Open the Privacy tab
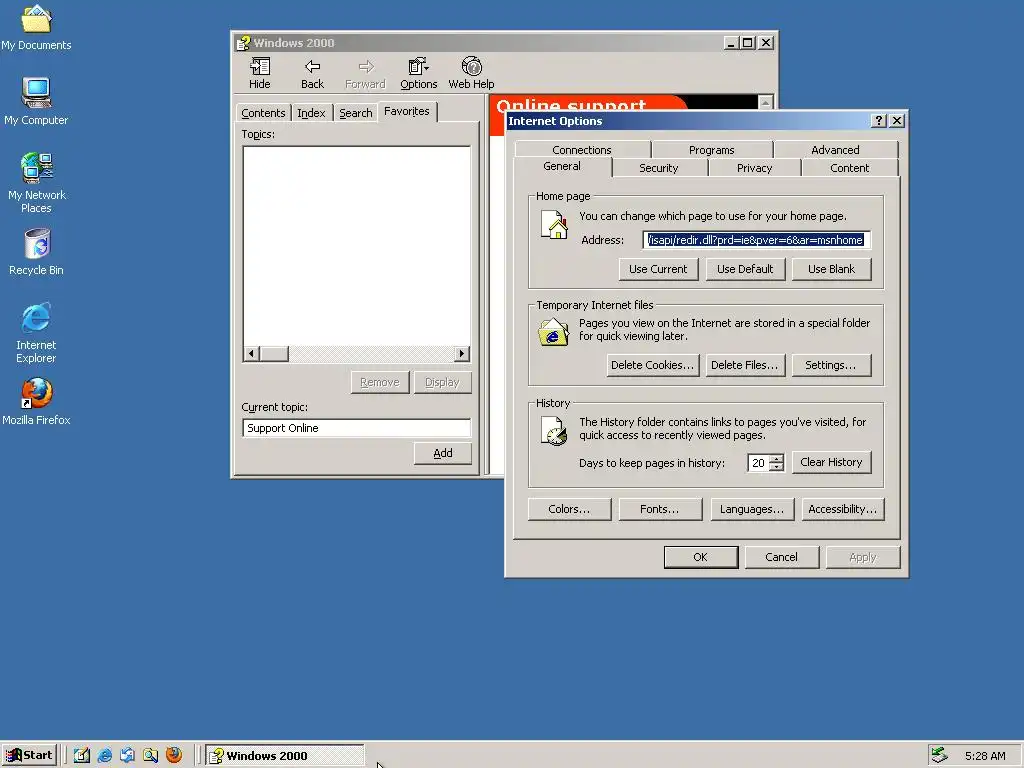 click(x=754, y=168)
